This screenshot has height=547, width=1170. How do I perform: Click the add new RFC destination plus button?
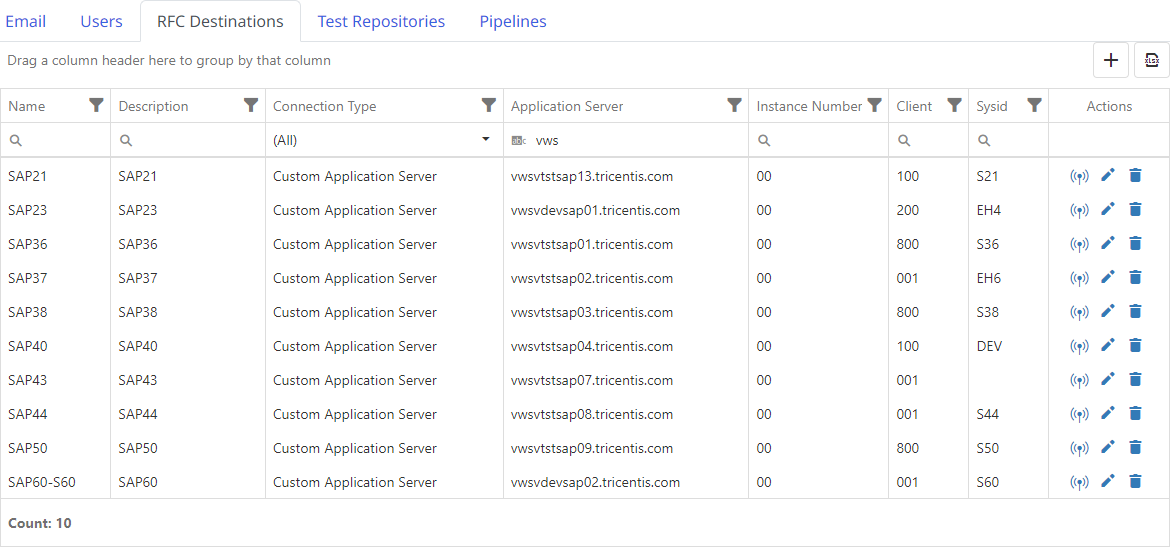pyautogui.click(x=1110, y=60)
